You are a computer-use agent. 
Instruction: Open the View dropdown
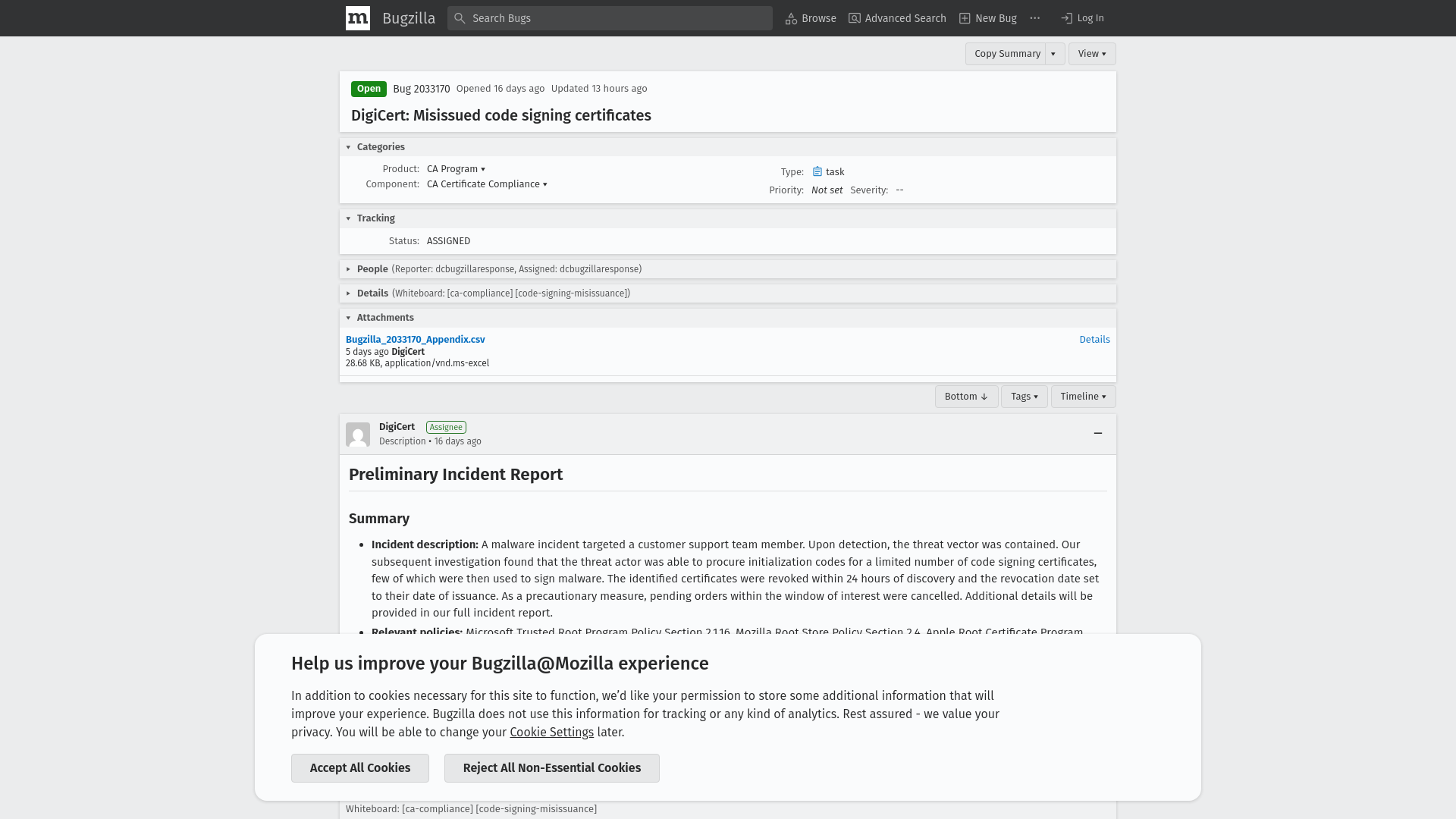[1092, 54]
